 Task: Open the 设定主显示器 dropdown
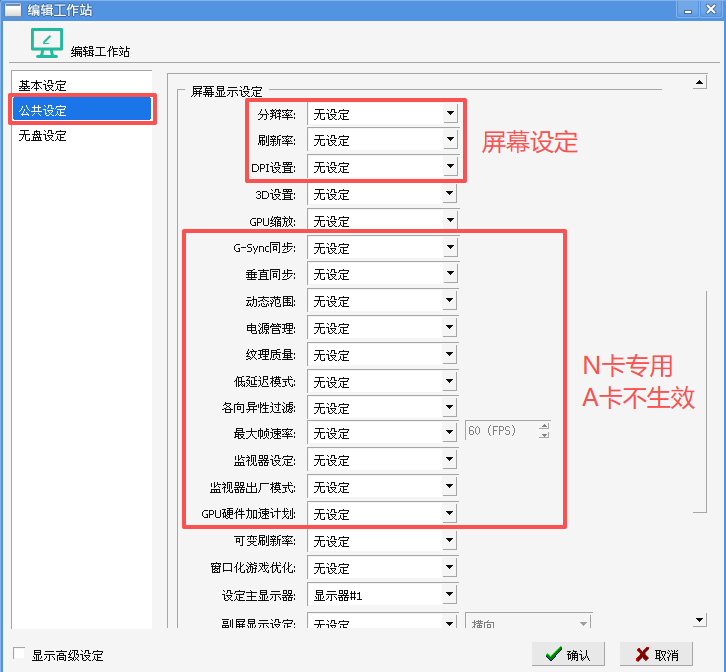coord(382,595)
